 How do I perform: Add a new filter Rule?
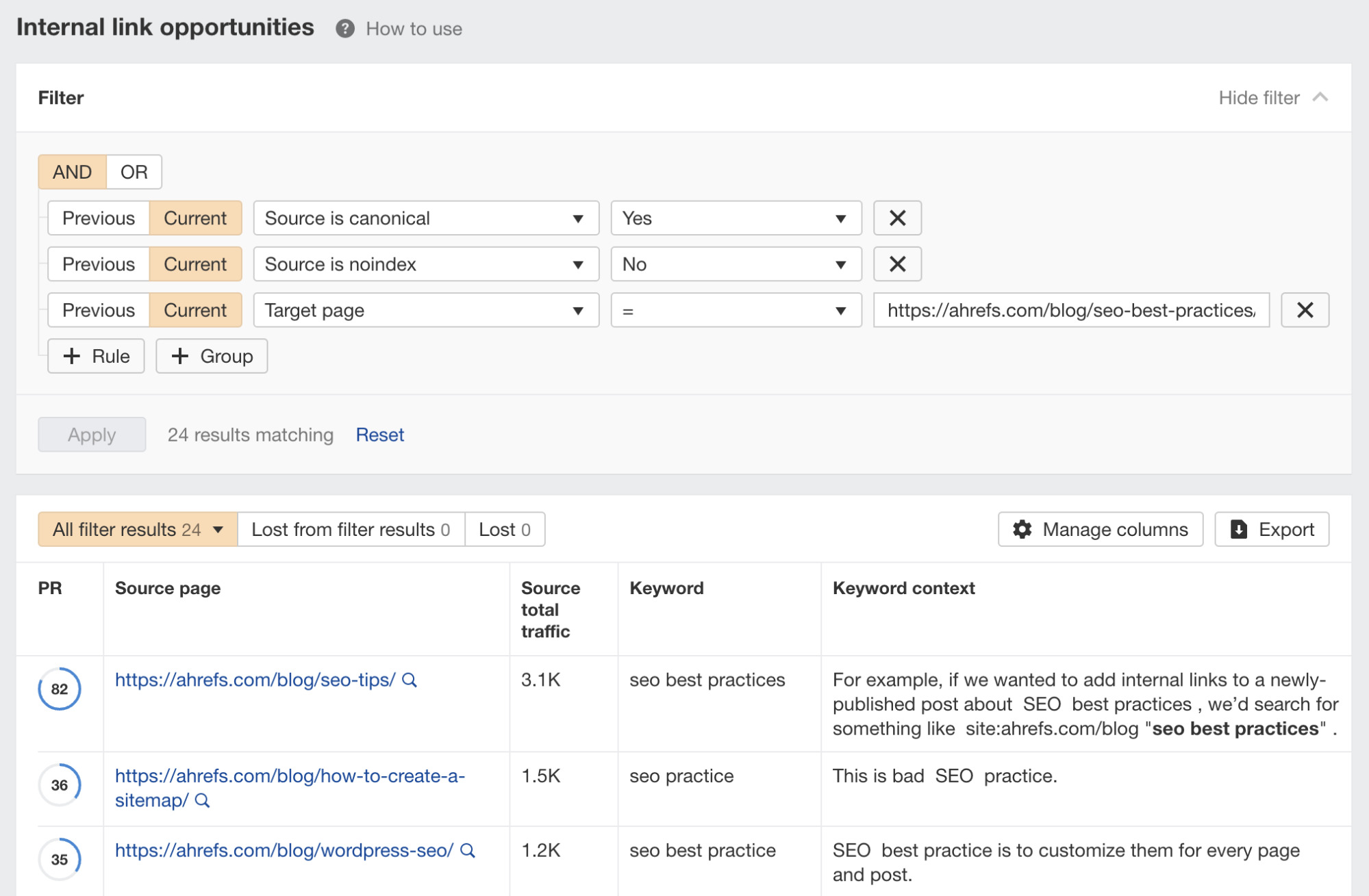pos(96,356)
